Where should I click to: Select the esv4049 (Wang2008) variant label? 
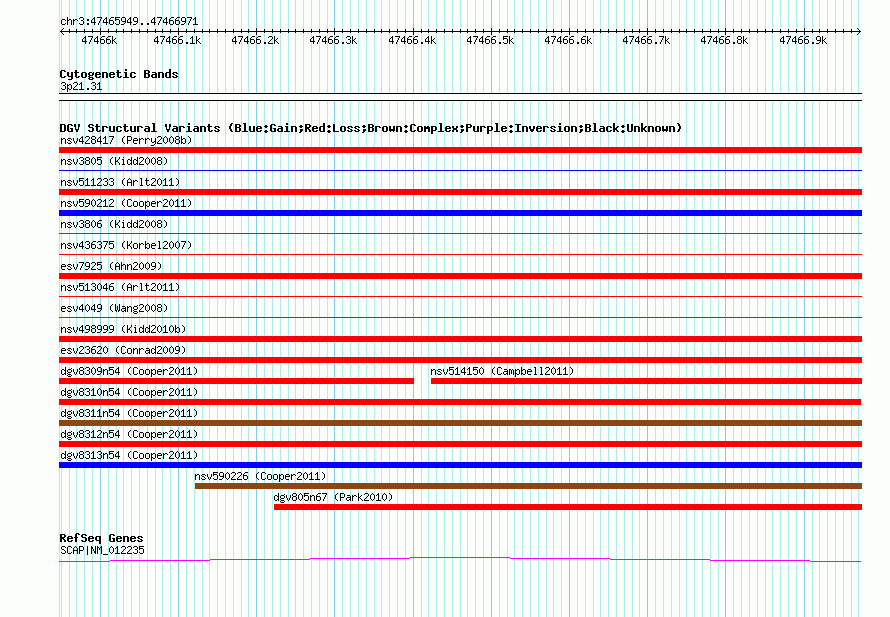[x=114, y=308]
